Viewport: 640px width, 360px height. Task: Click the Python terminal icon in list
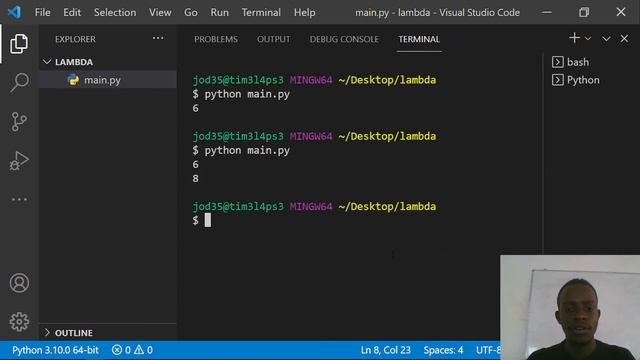(x=558, y=80)
